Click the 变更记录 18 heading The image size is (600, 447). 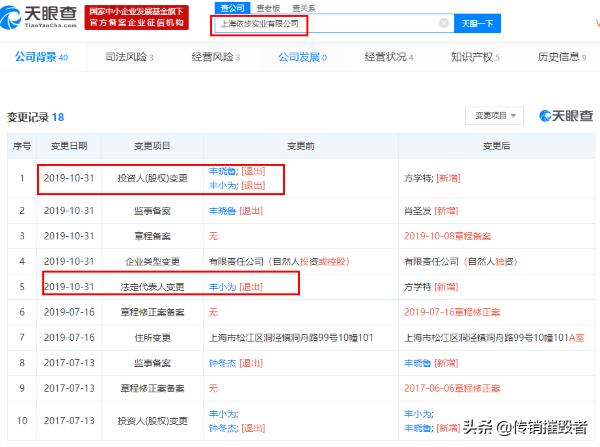tap(36, 117)
